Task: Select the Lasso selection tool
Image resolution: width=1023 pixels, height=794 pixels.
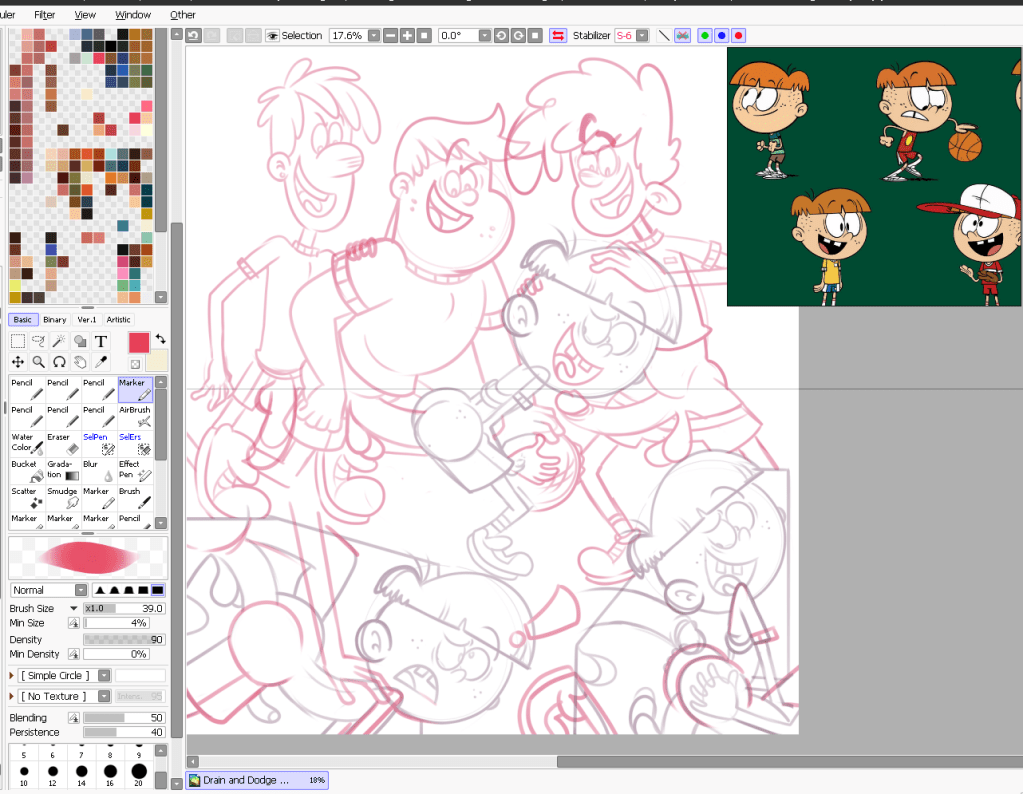Action: point(38,341)
